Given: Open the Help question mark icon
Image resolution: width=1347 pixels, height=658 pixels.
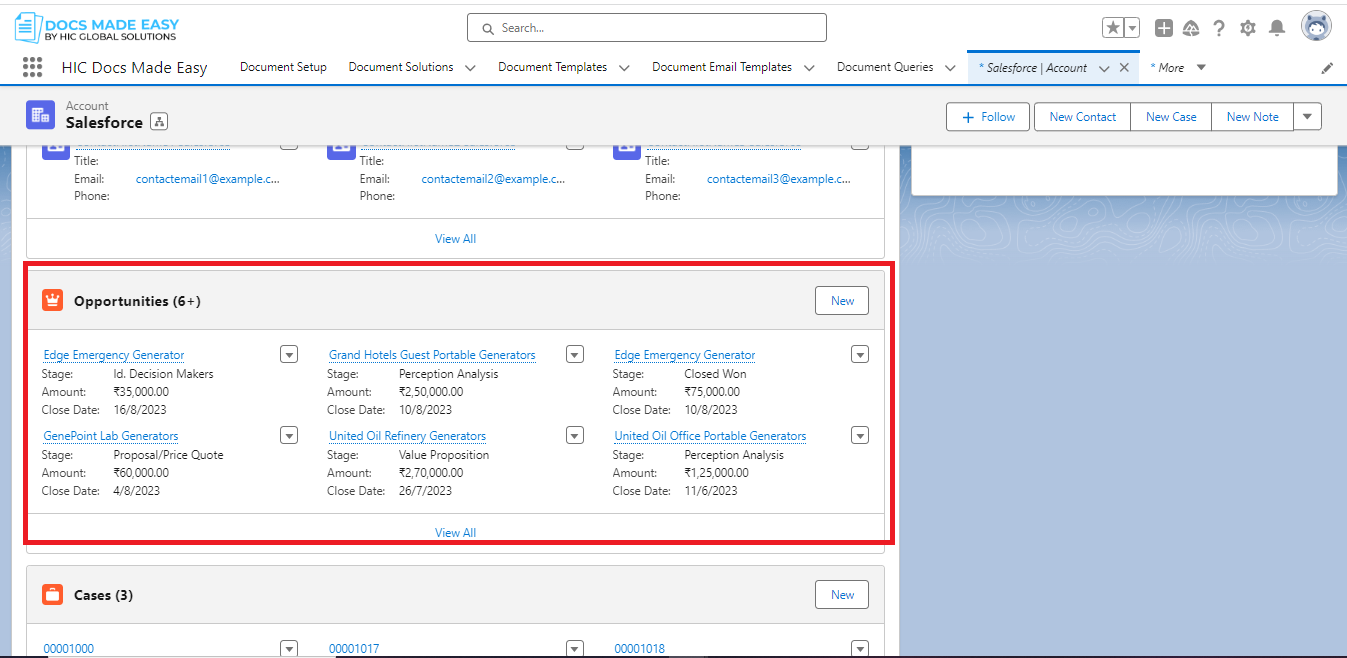Looking at the screenshot, I should click(x=1219, y=28).
